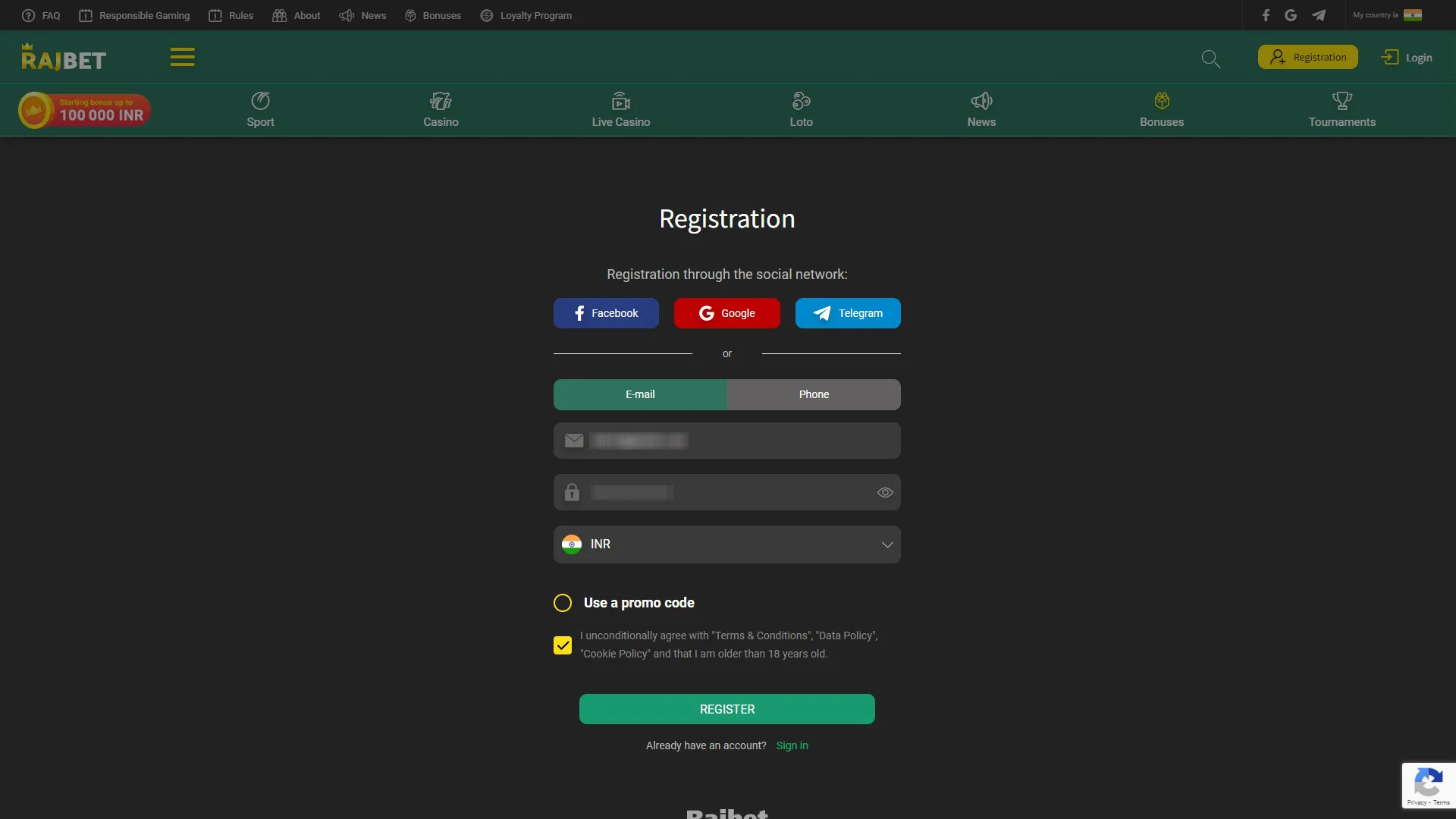Viewport: 1456px width, 819px height.
Task: Expand the INR currency dropdown
Action: click(x=885, y=544)
